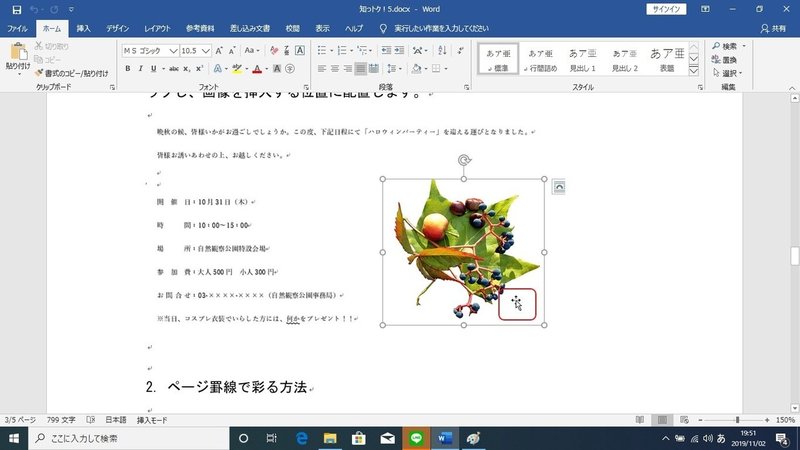Apply the Title style
Viewport: 800px width, 450px height.
point(667,59)
